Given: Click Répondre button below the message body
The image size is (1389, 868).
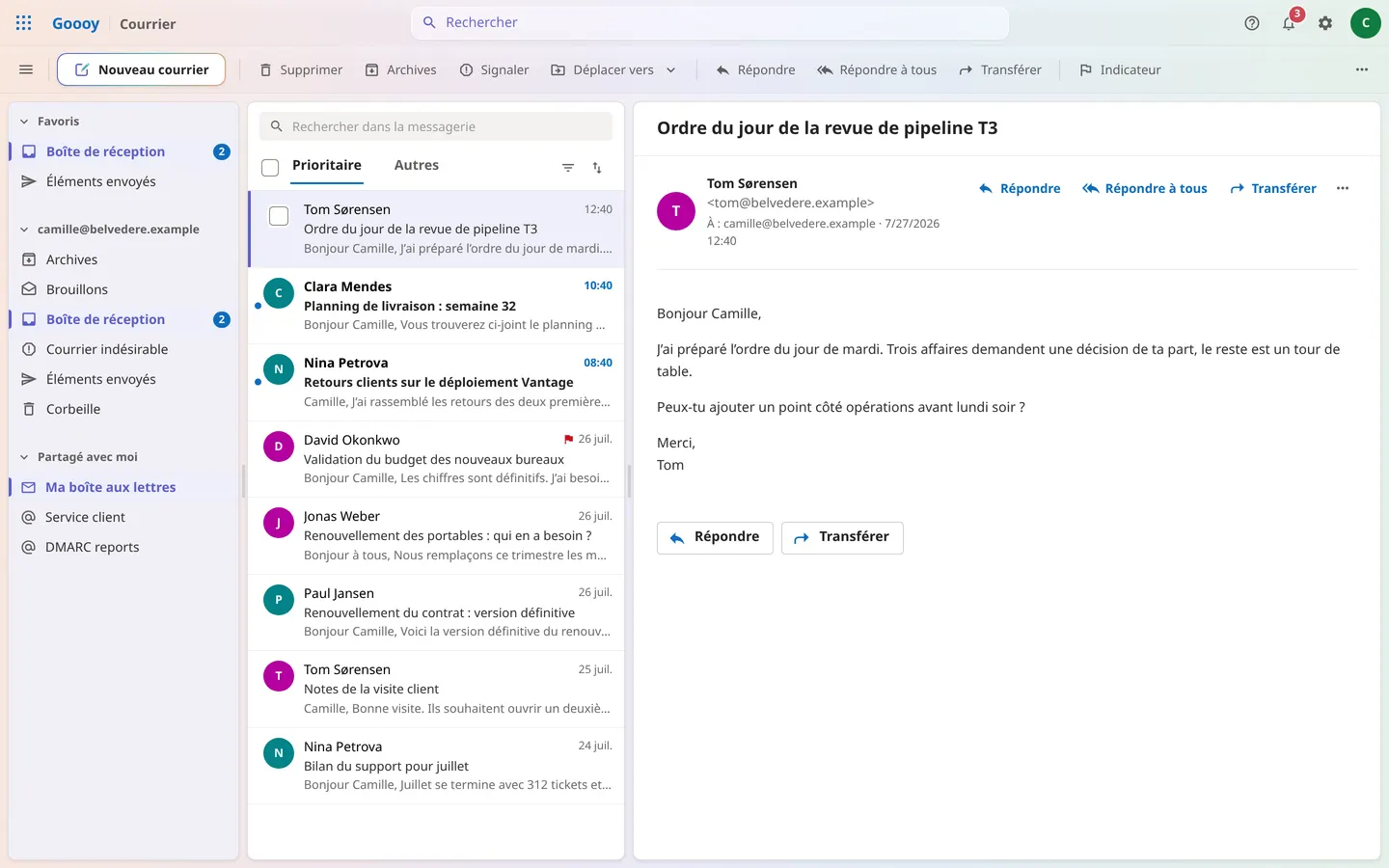Looking at the screenshot, I should (x=715, y=537).
